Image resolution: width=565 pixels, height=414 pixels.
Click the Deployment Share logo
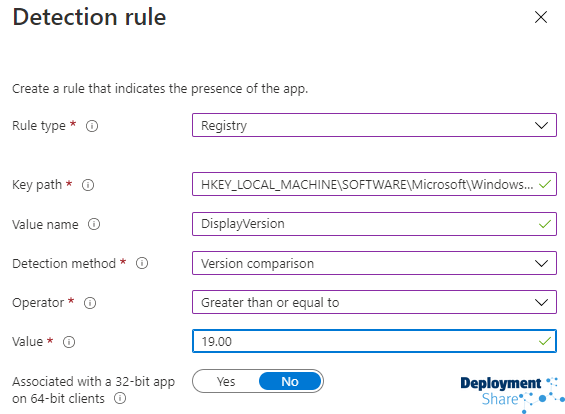click(512, 393)
